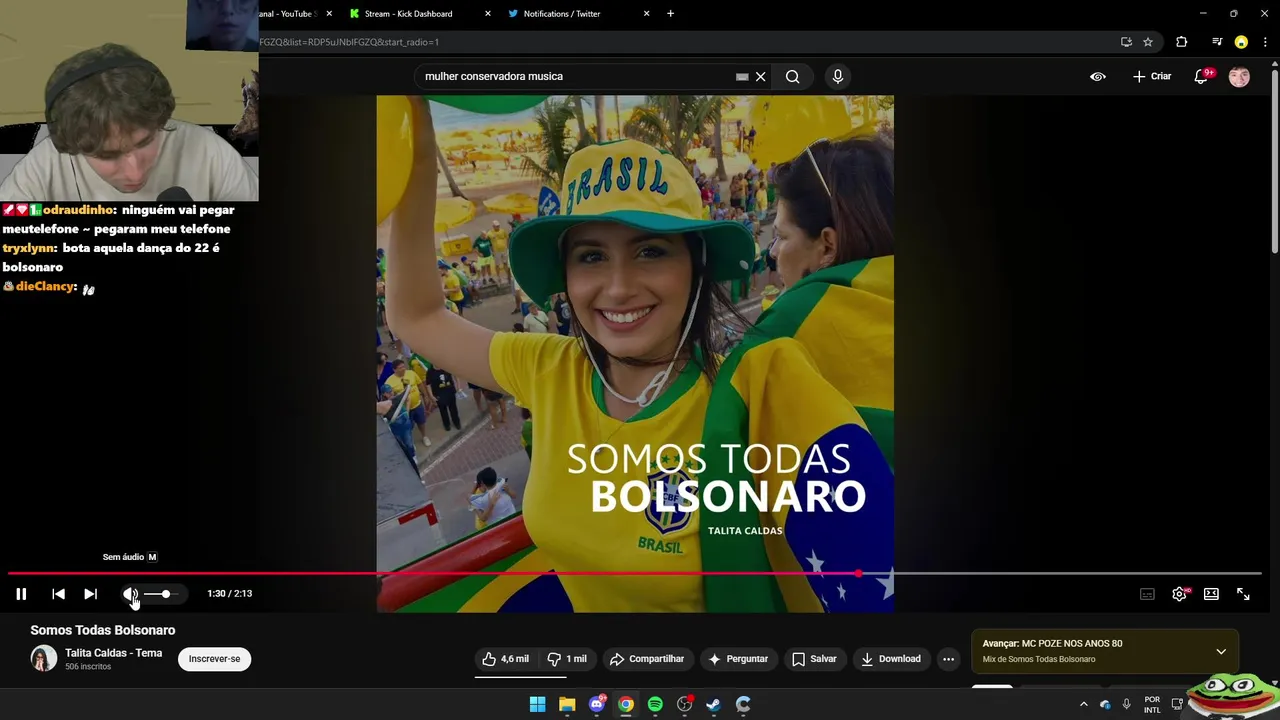Click the eye icon in YouTube header
The height and width of the screenshot is (720, 1280).
[1098, 76]
